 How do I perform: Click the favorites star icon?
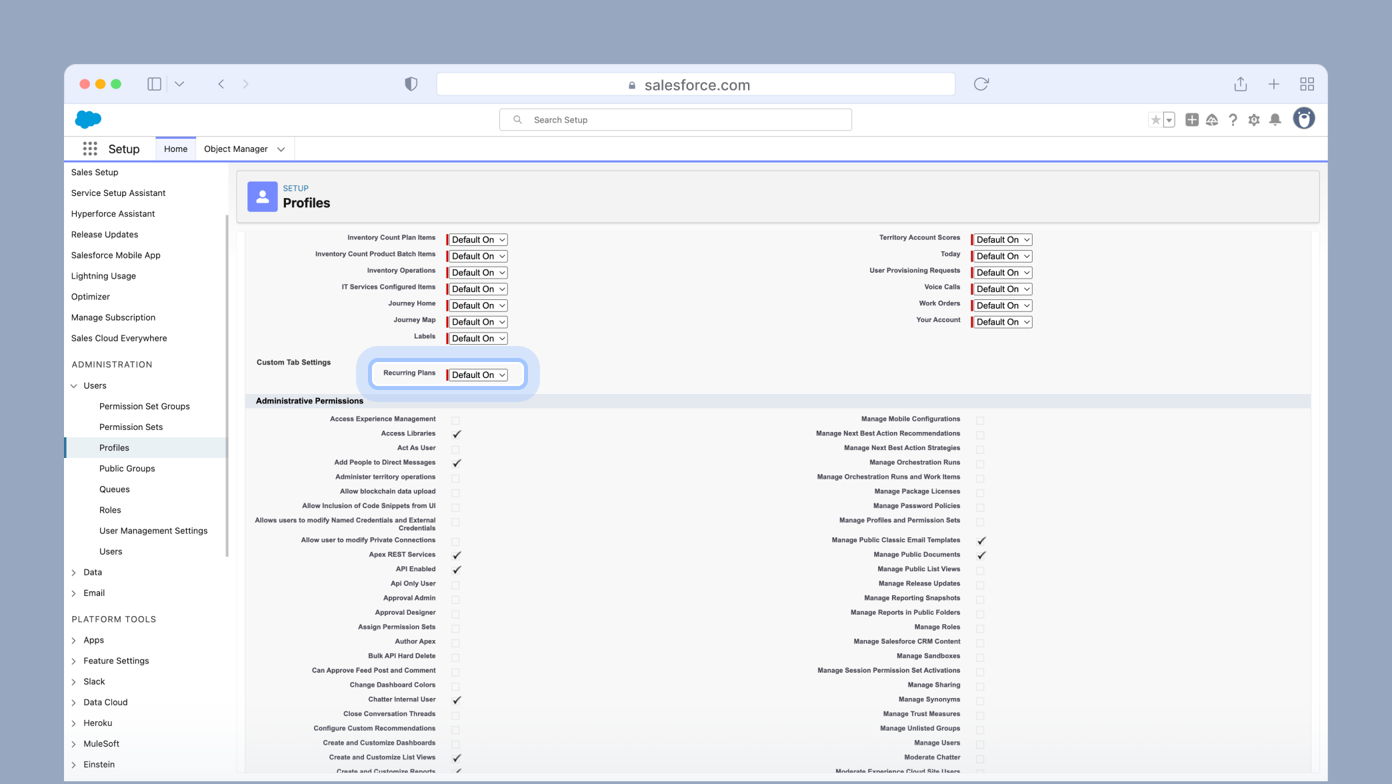tap(1156, 119)
